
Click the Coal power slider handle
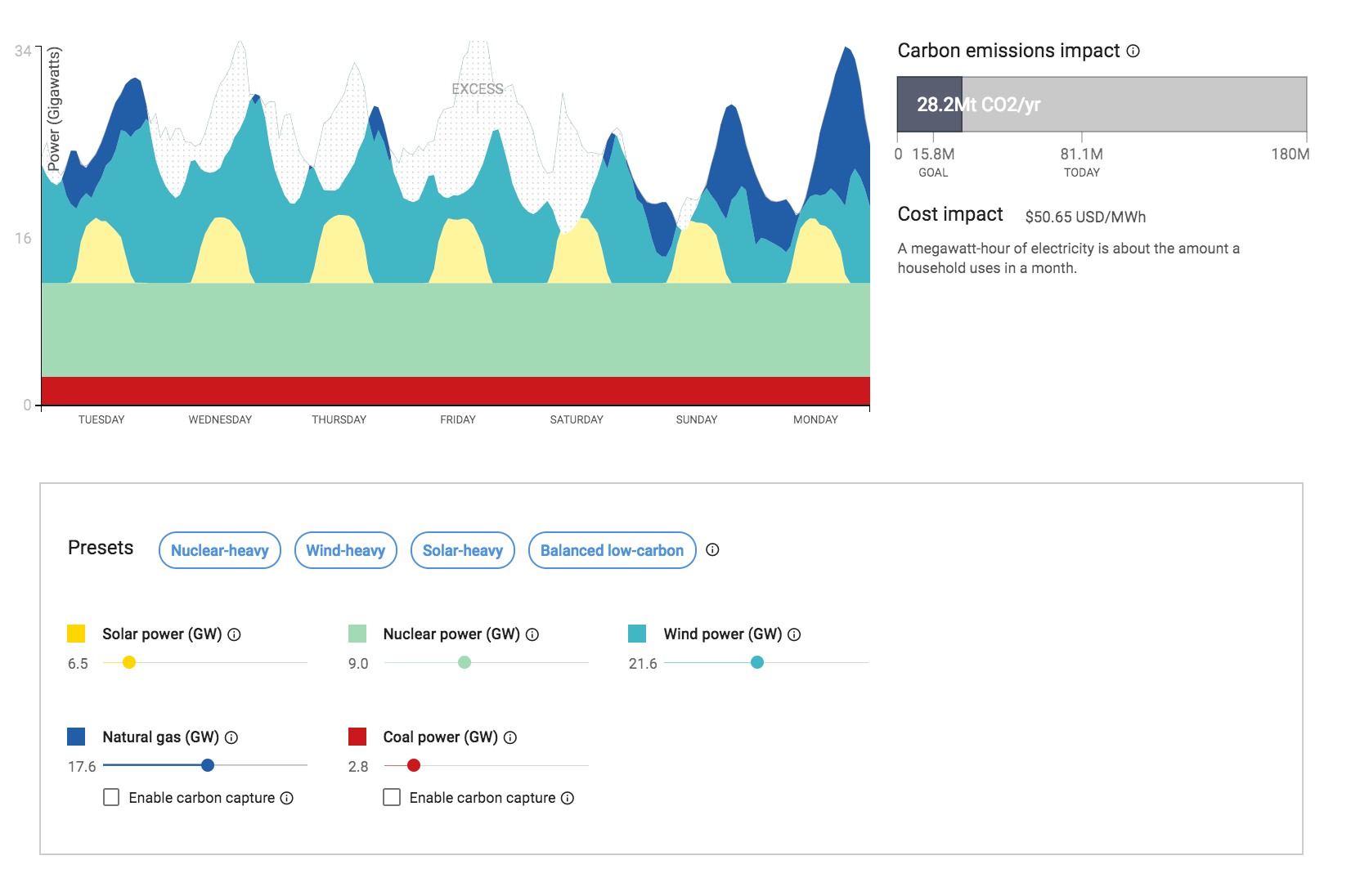(x=414, y=765)
